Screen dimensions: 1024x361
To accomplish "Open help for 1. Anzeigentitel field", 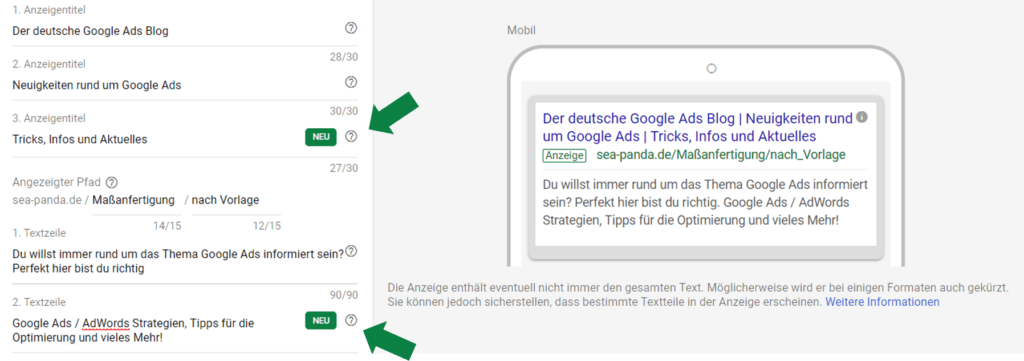I will point(351,28).
